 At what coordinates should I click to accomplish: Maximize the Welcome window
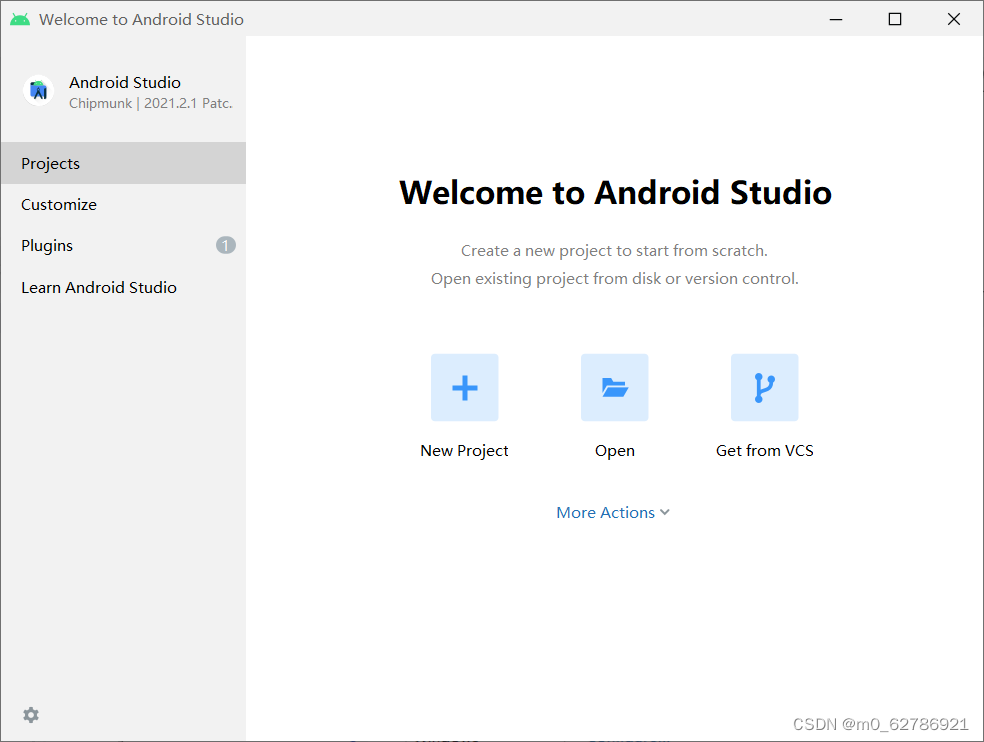(x=895, y=19)
